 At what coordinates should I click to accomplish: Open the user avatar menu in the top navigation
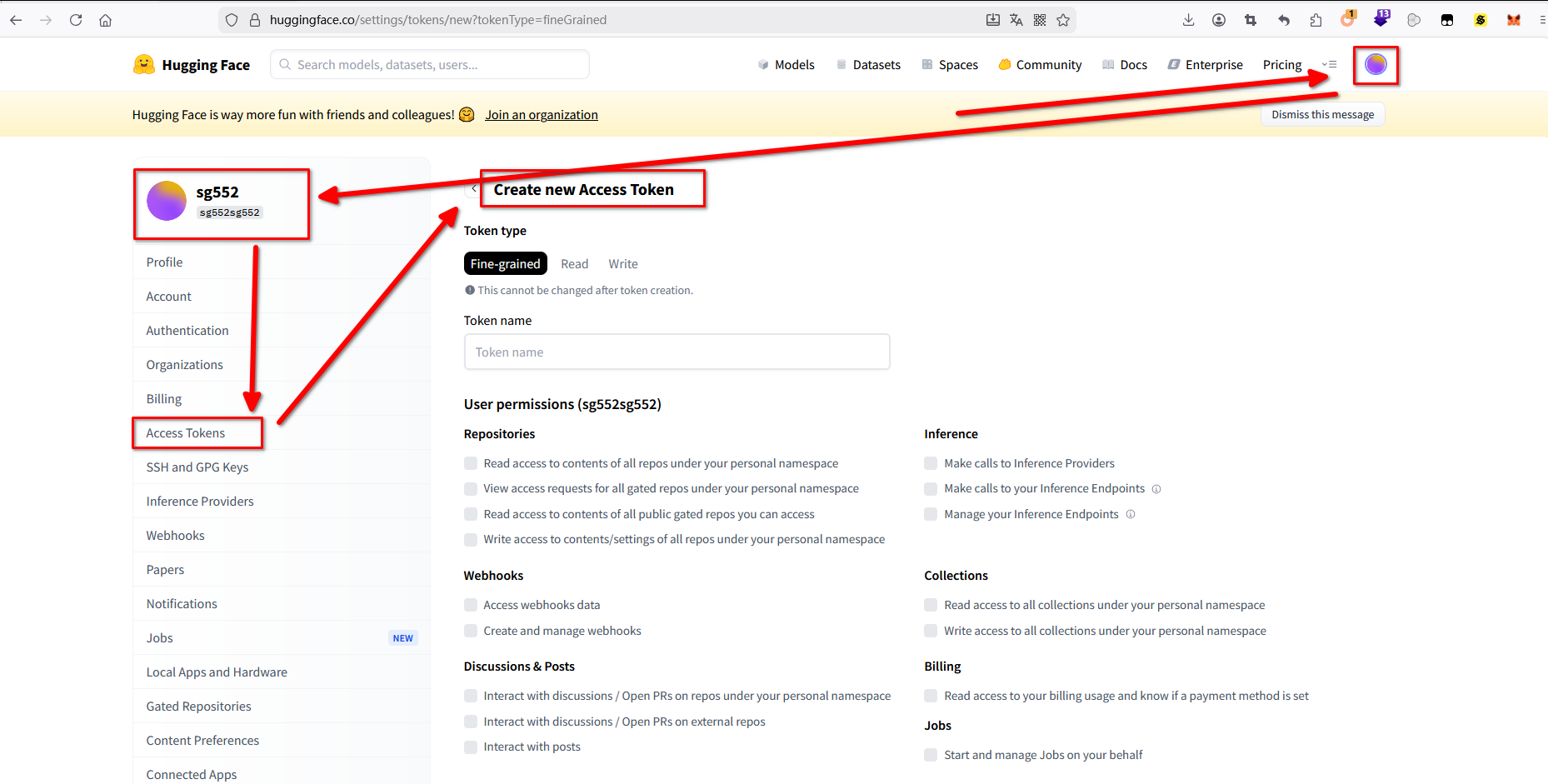[x=1376, y=64]
